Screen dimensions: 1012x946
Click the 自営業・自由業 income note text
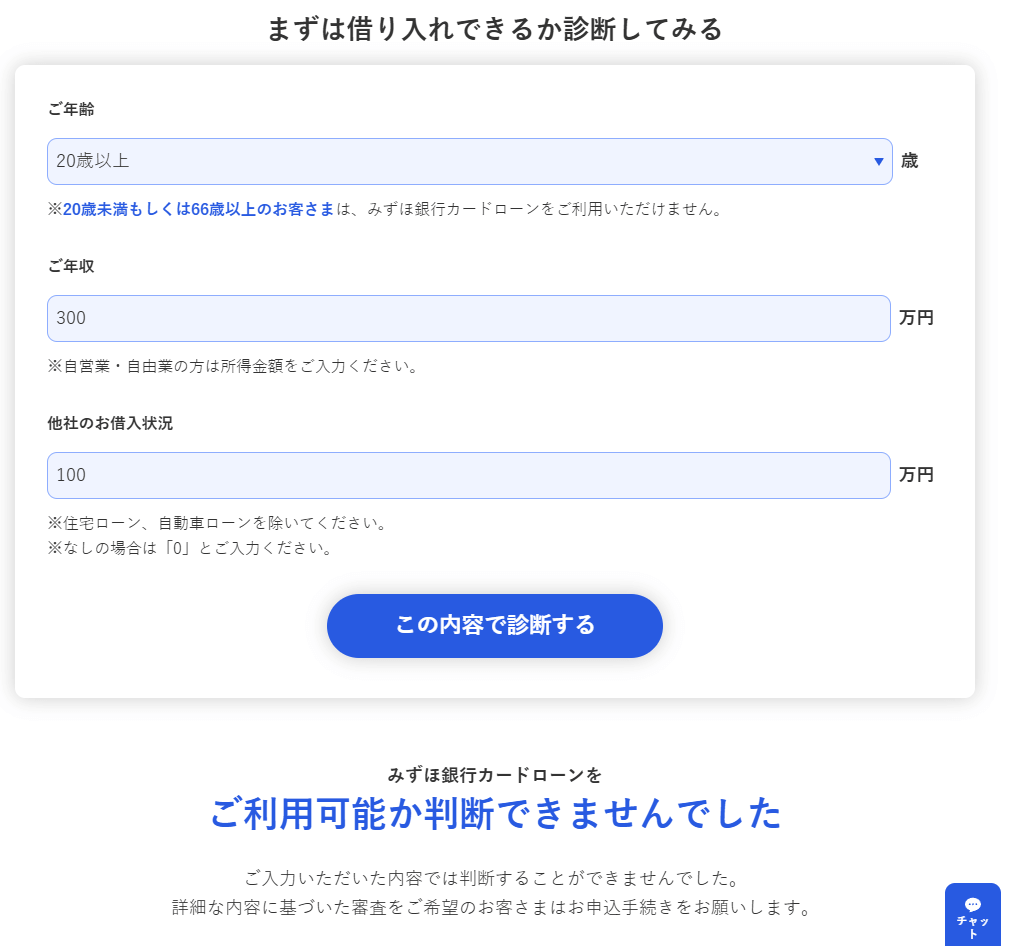pyautogui.click(x=232, y=366)
